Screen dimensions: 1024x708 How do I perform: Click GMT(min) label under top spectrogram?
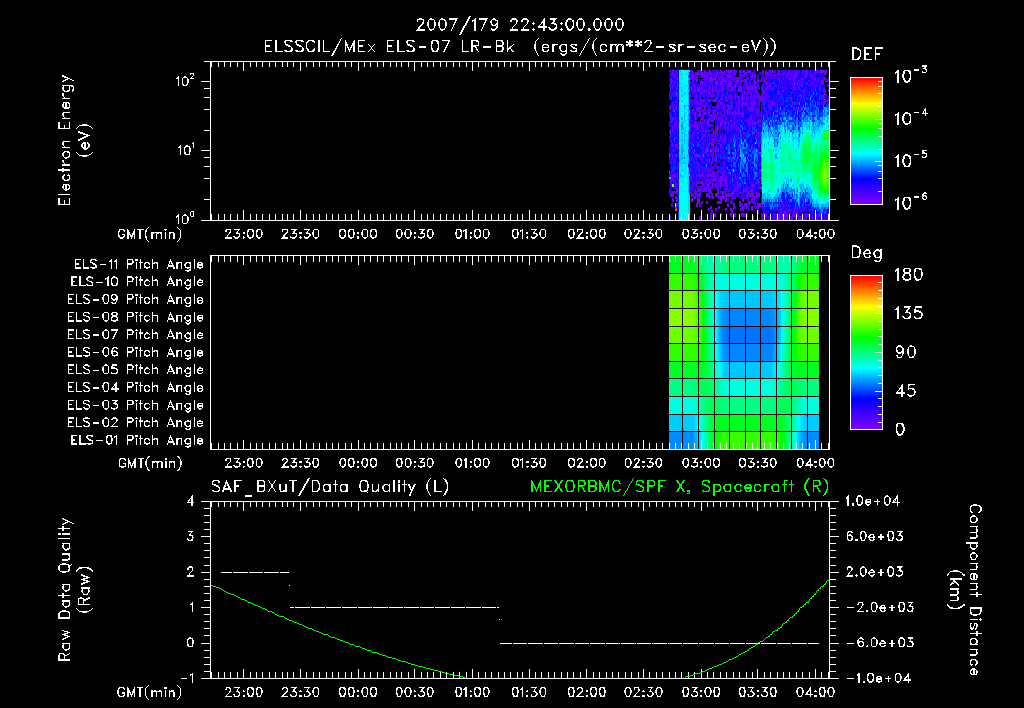point(150,234)
